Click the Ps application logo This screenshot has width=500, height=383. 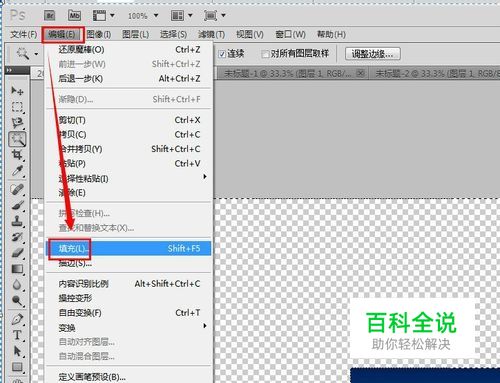17,15
